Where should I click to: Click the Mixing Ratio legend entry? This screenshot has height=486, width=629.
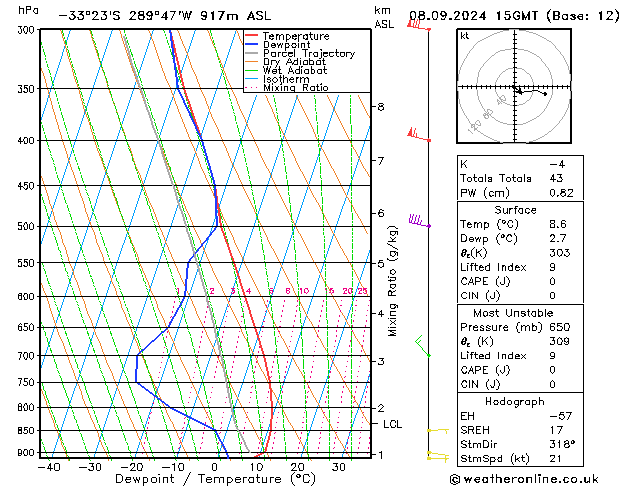pyautogui.click(x=287, y=87)
